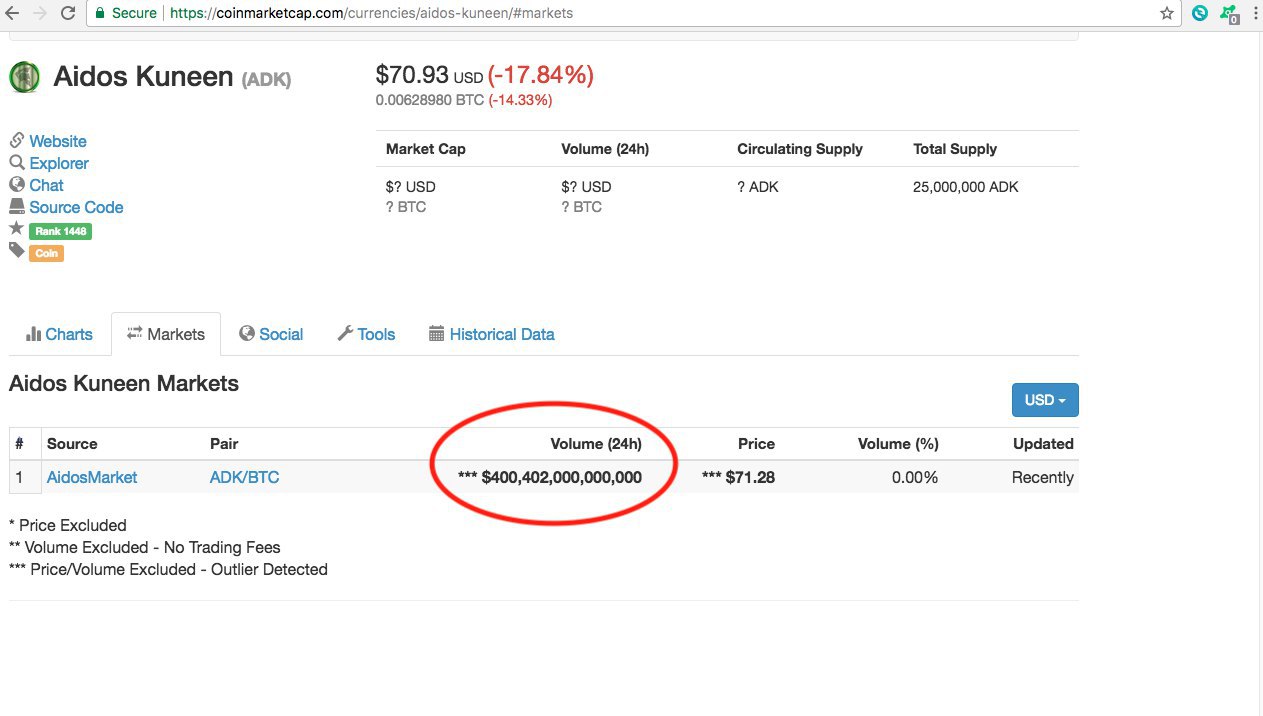Click the Volume Excluded - No Trading Fees note
The height and width of the screenshot is (716, 1263).
pos(145,547)
